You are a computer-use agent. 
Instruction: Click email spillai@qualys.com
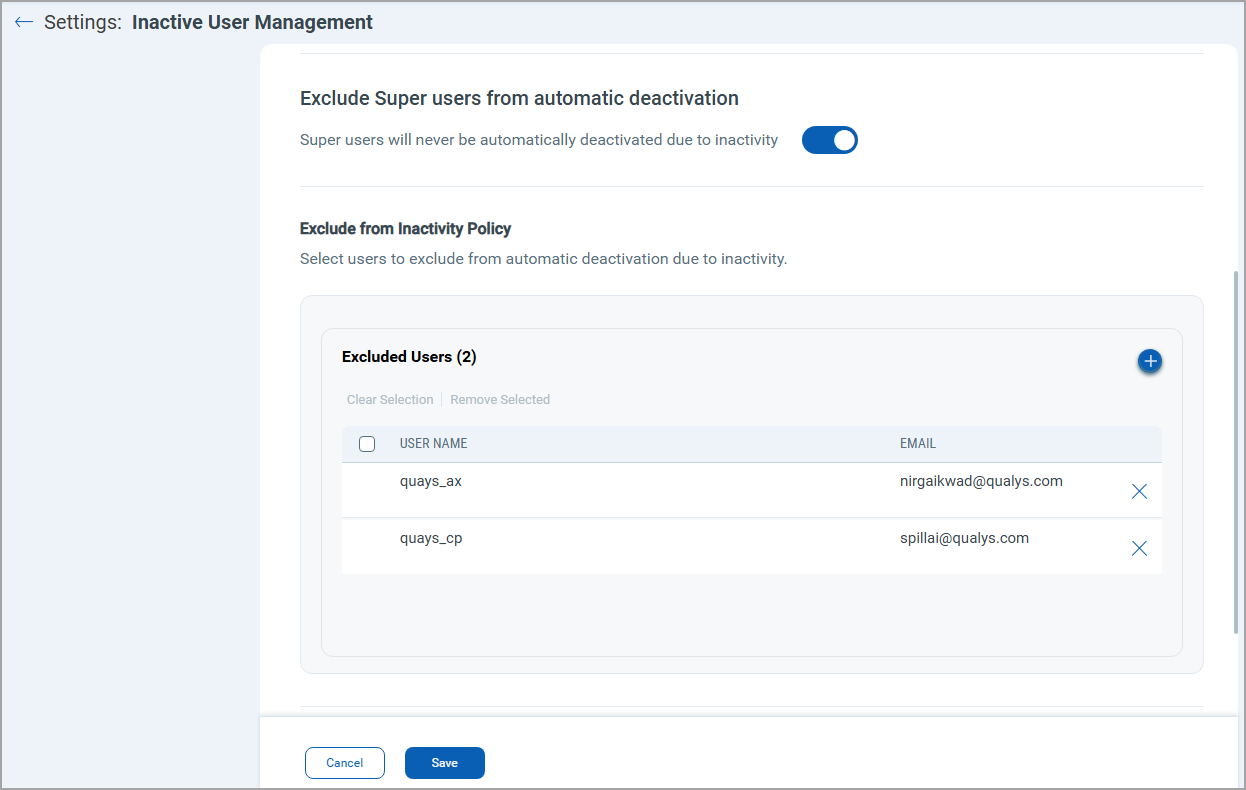click(964, 538)
